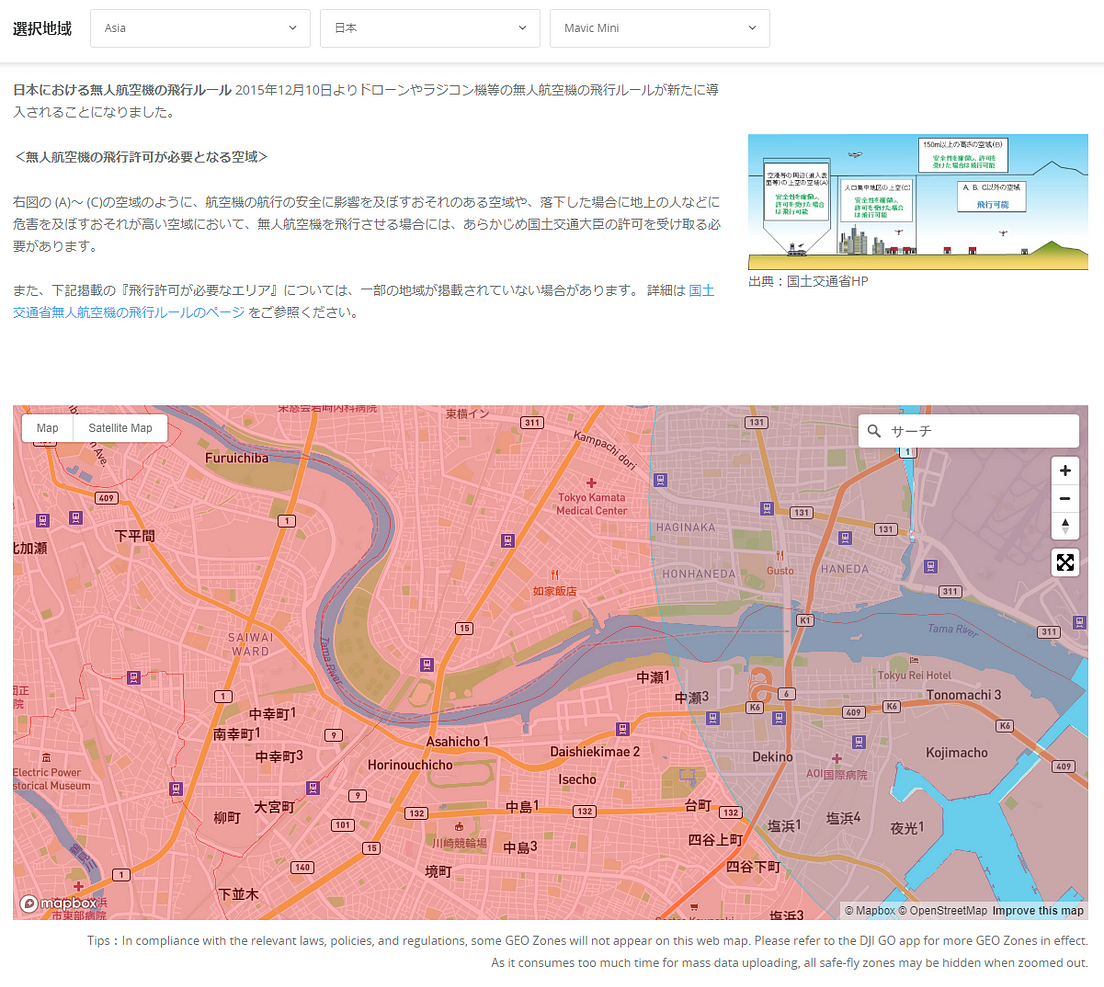This screenshot has height=987, width=1104.
Task: Click the Tokyu Rei Hotel icon
Action: coord(914,660)
